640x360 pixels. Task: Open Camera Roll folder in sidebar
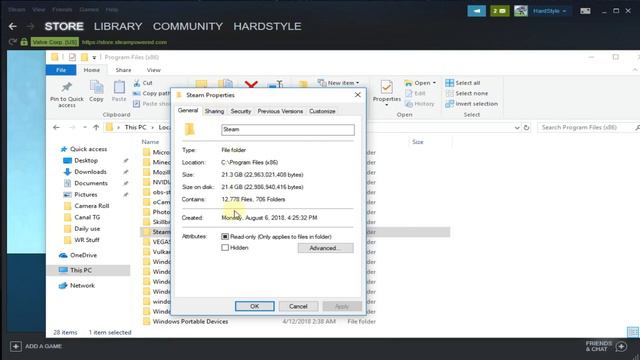(91, 206)
